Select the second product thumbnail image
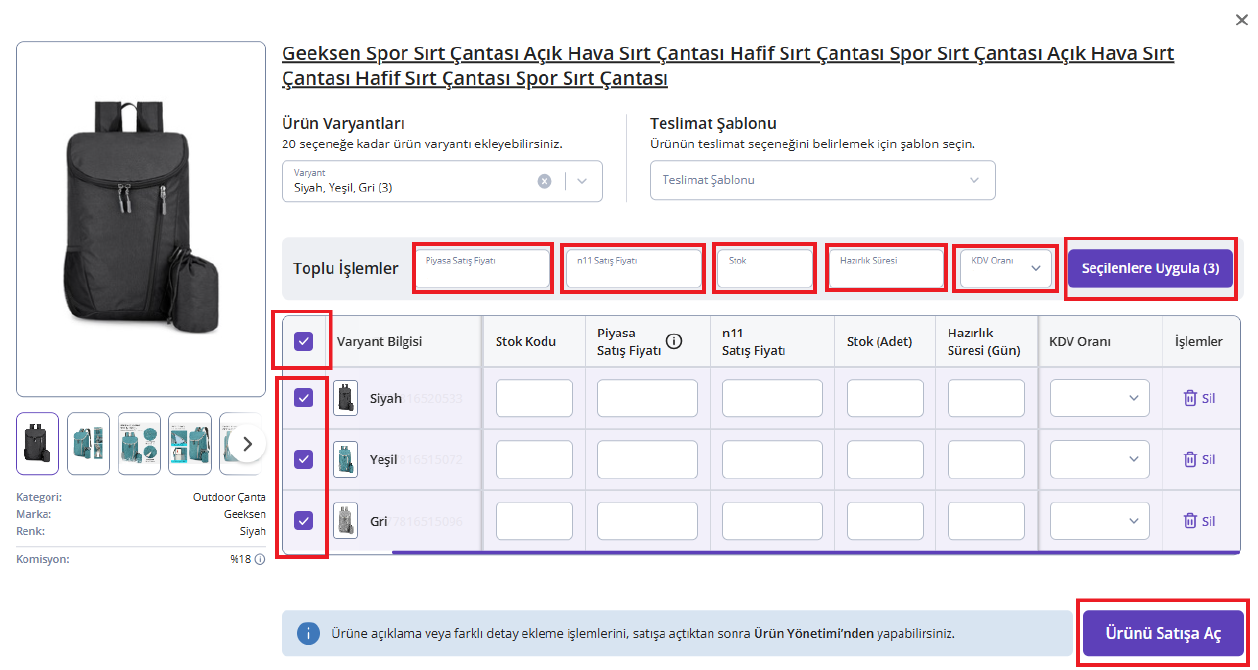 click(88, 443)
